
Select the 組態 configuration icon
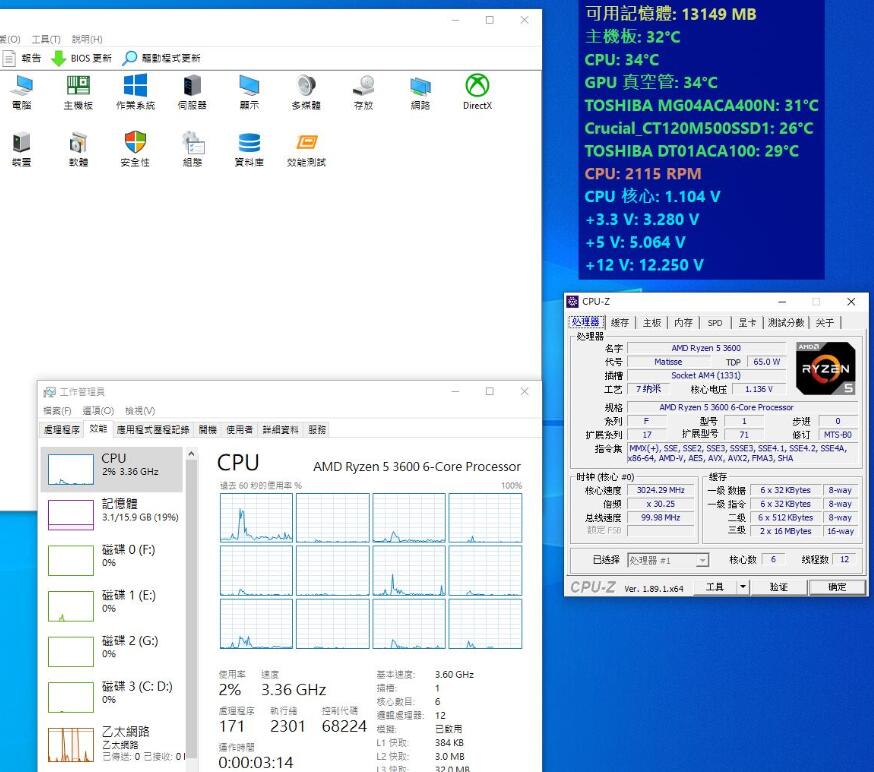tap(192, 149)
